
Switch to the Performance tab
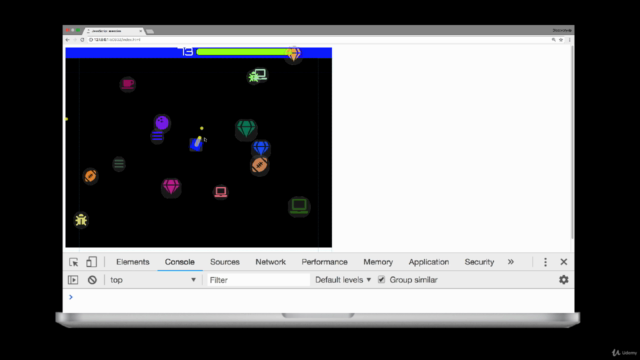(324, 262)
